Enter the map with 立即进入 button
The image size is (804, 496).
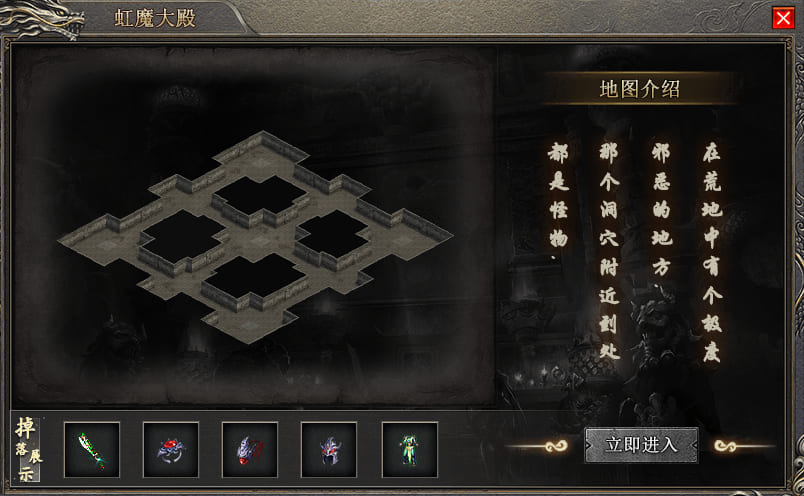click(x=641, y=445)
